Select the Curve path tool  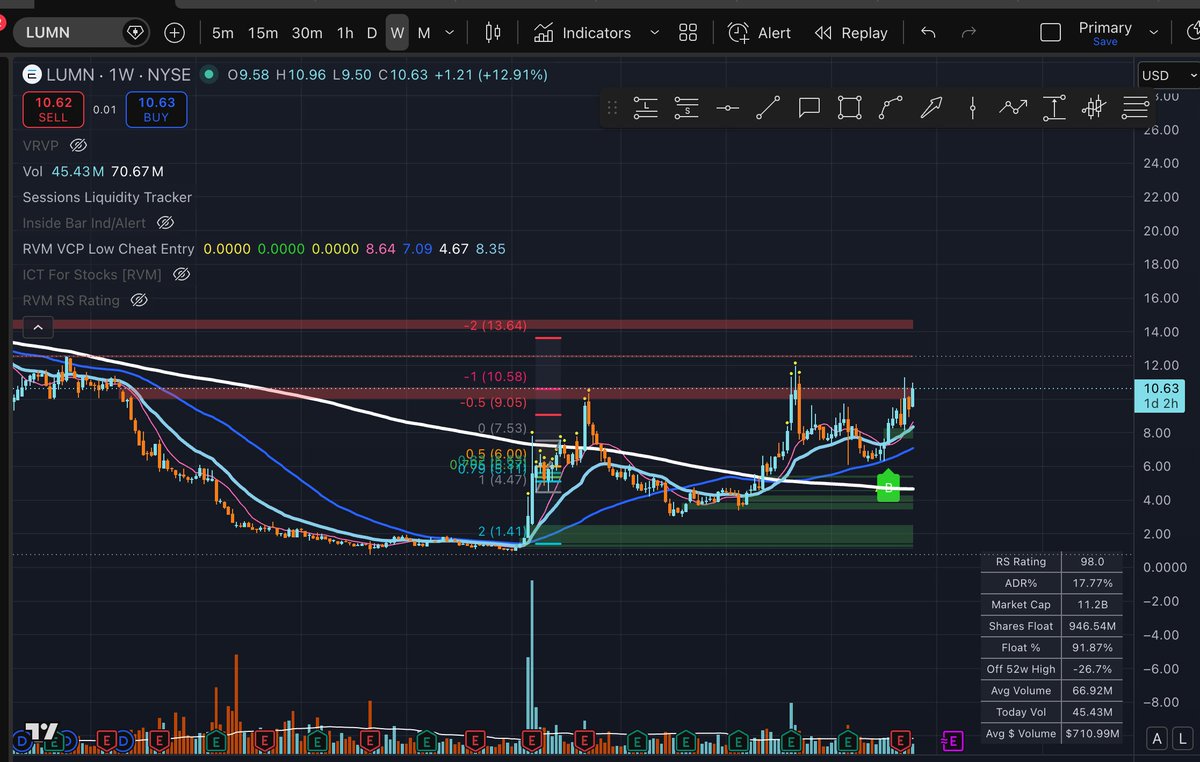890,108
